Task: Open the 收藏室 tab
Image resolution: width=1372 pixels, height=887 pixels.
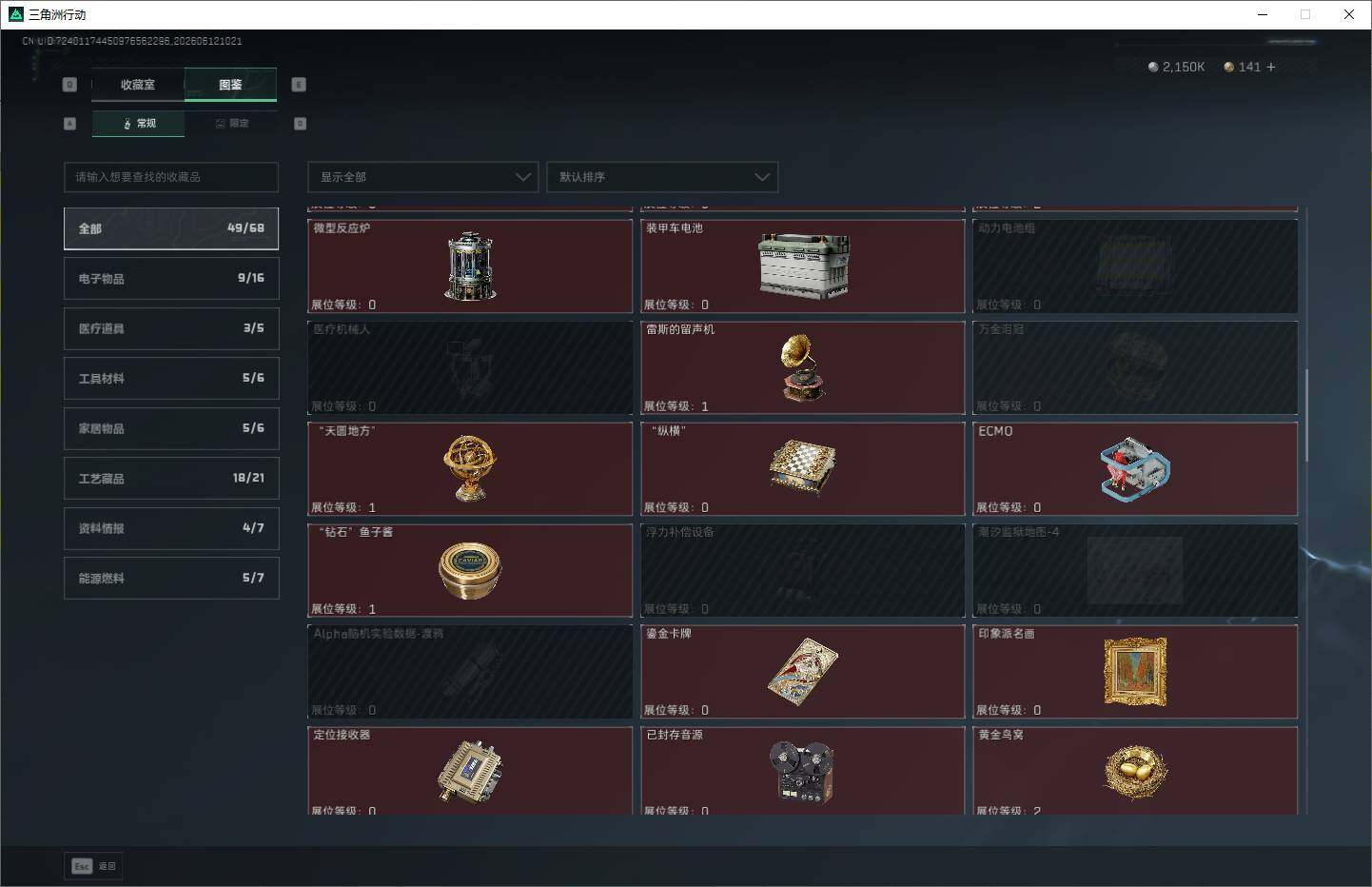Action: (x=138, y=85)
